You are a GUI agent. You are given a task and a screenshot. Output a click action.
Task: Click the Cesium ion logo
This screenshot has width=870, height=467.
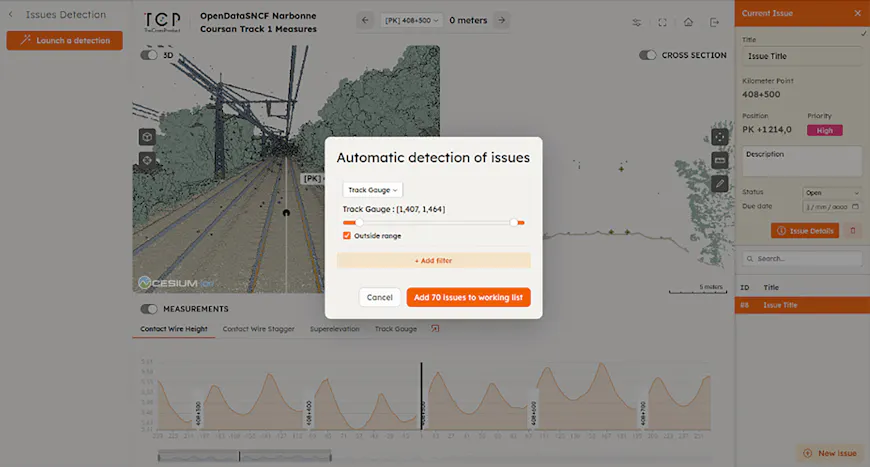pyautogui.click(x=176, y=283)
